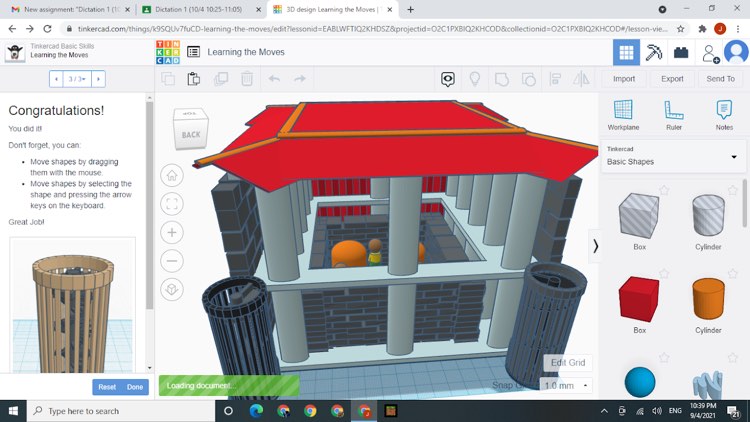Viewport: 750px width, 422px height.
Task: Click the Delete trash can icon
Action: pos(247,78)
